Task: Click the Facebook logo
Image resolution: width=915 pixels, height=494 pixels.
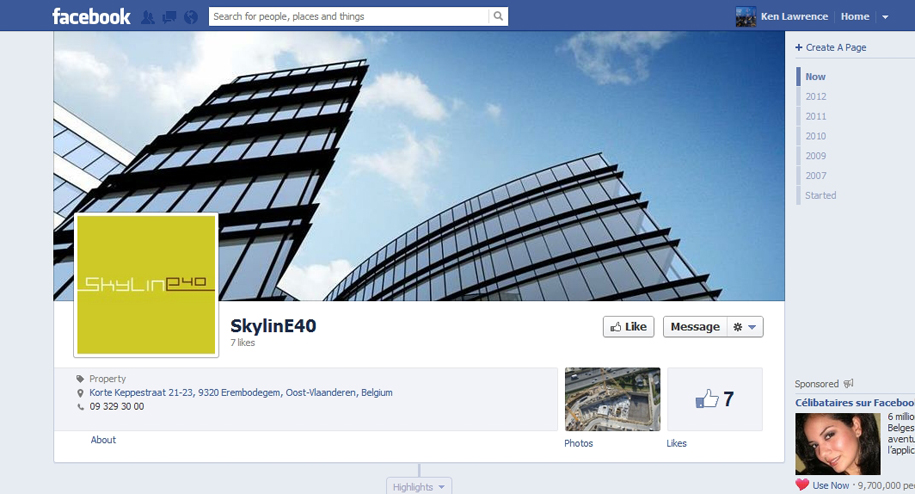Action: pyautogui.click(x=91, y=16)
